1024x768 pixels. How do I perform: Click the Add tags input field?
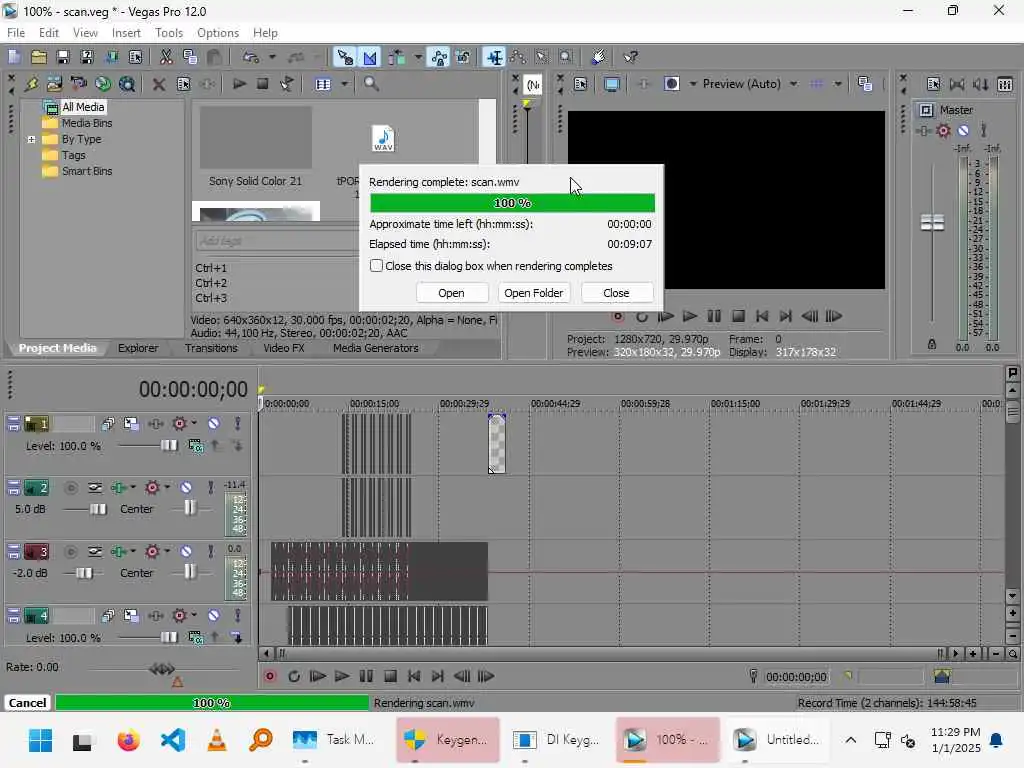pyautogui.click(x=276, y=241)
